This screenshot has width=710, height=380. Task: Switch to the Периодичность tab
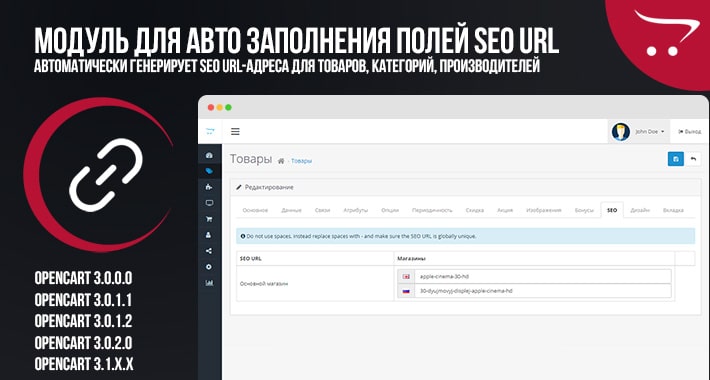point(432,210)
